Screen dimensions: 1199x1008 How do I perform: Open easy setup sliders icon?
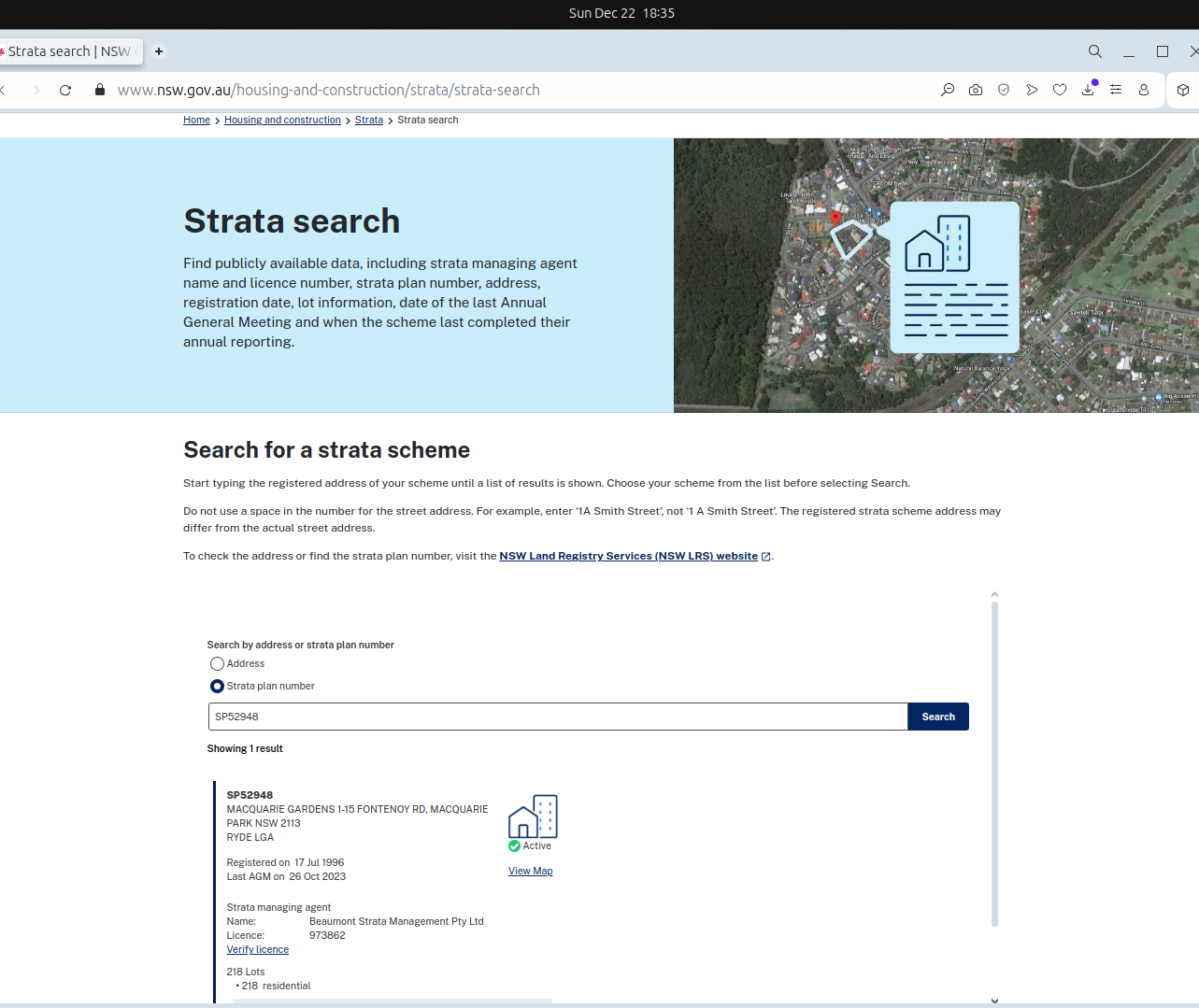coord(1116,90)
